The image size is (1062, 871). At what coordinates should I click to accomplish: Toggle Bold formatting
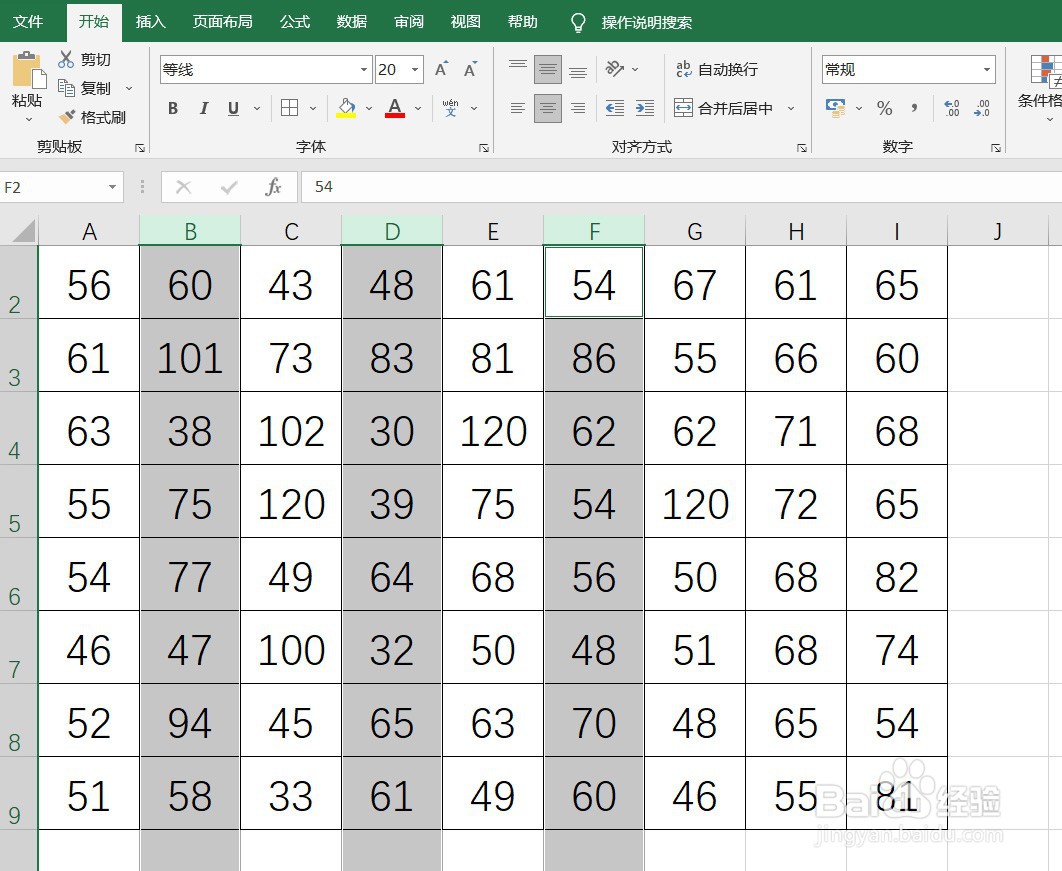tap(173, 108)
